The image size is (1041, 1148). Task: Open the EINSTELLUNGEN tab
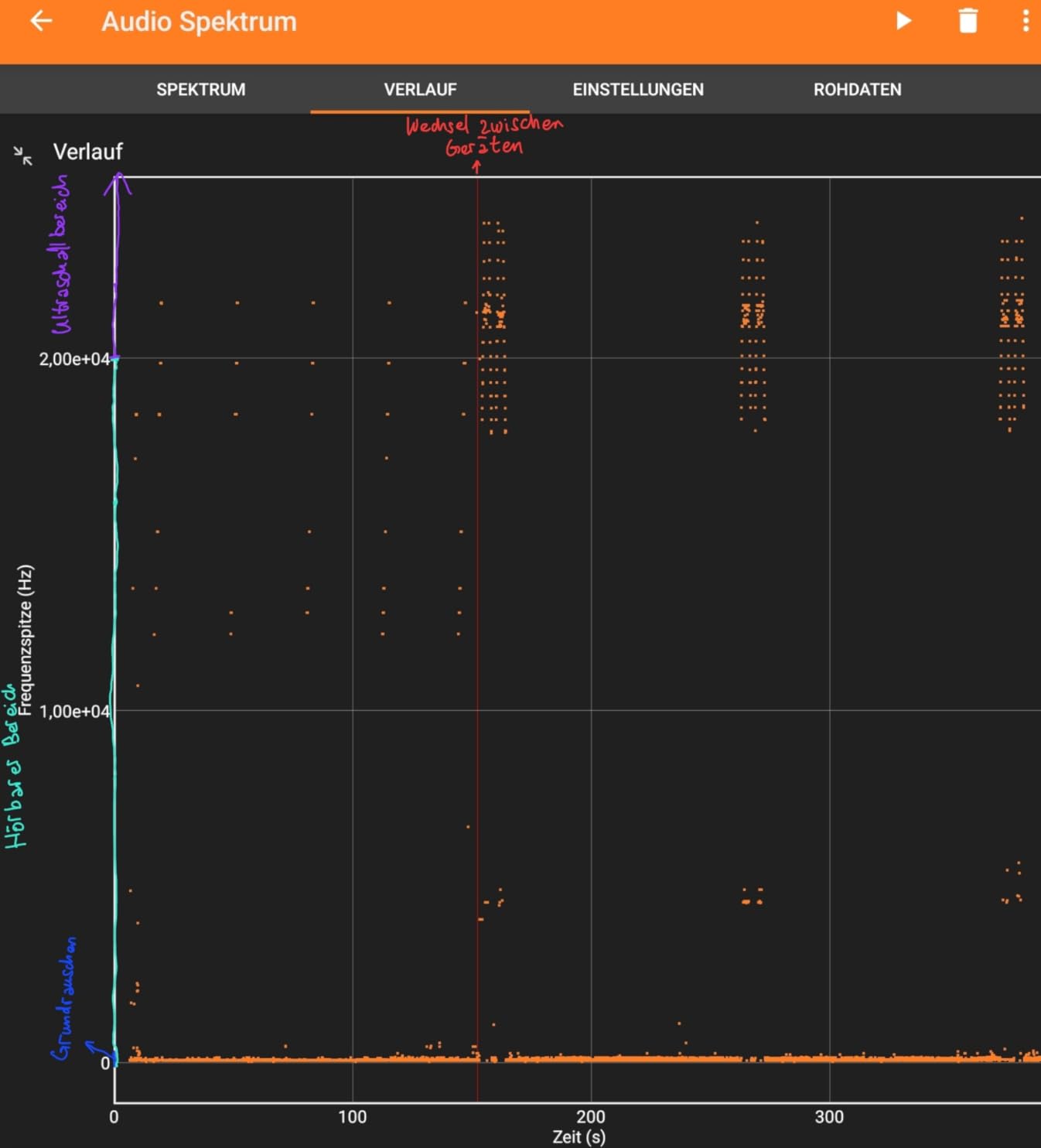coord(638,90)
